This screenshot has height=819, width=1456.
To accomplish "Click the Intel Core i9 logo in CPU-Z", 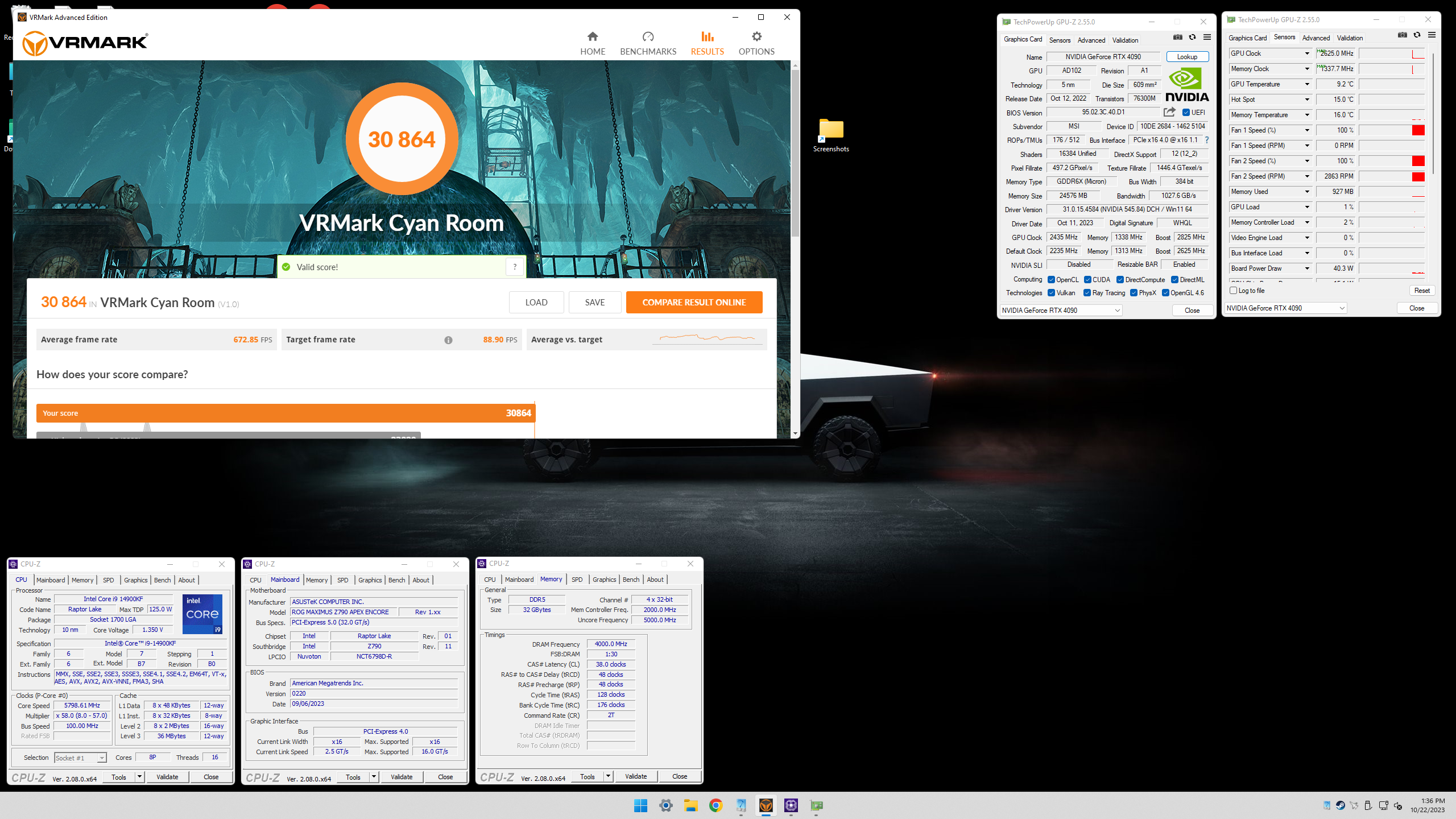I will point(202,614).
